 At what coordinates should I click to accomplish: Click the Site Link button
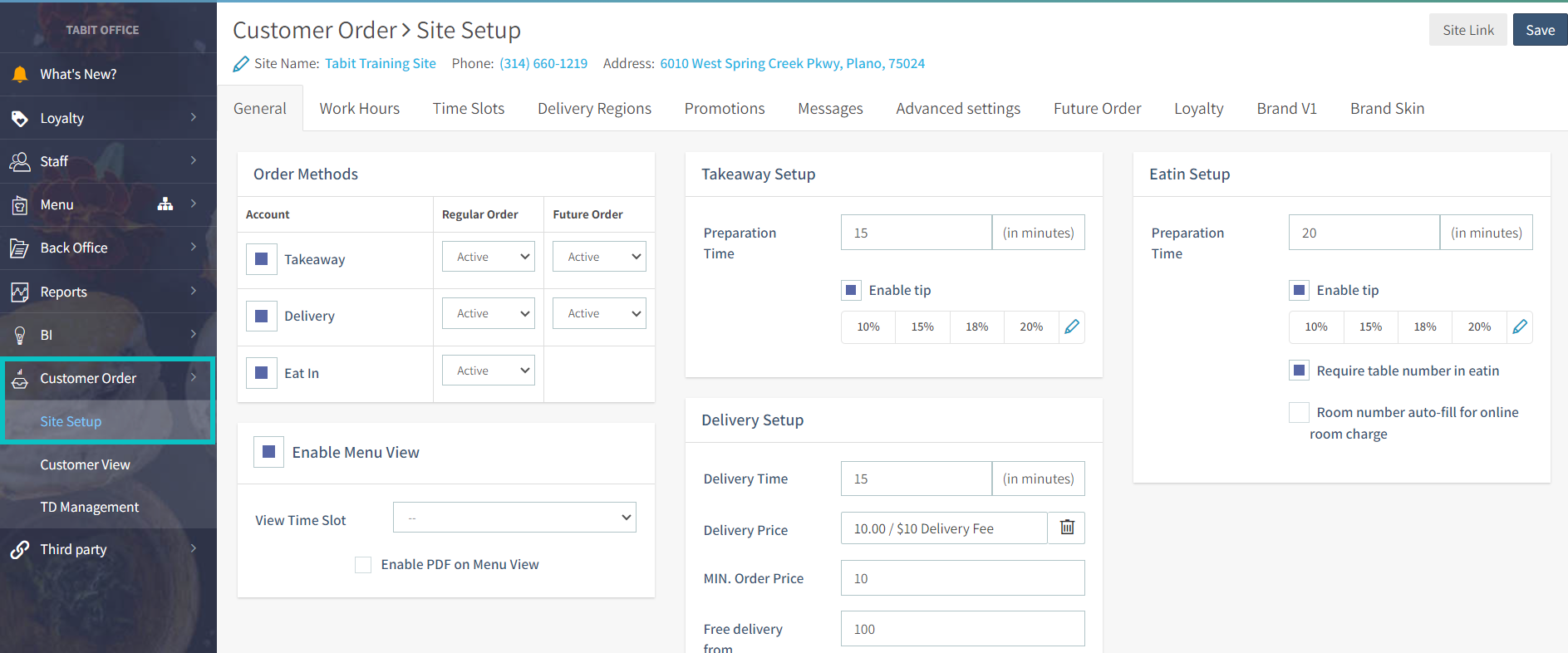click(x=1467, y=30)
